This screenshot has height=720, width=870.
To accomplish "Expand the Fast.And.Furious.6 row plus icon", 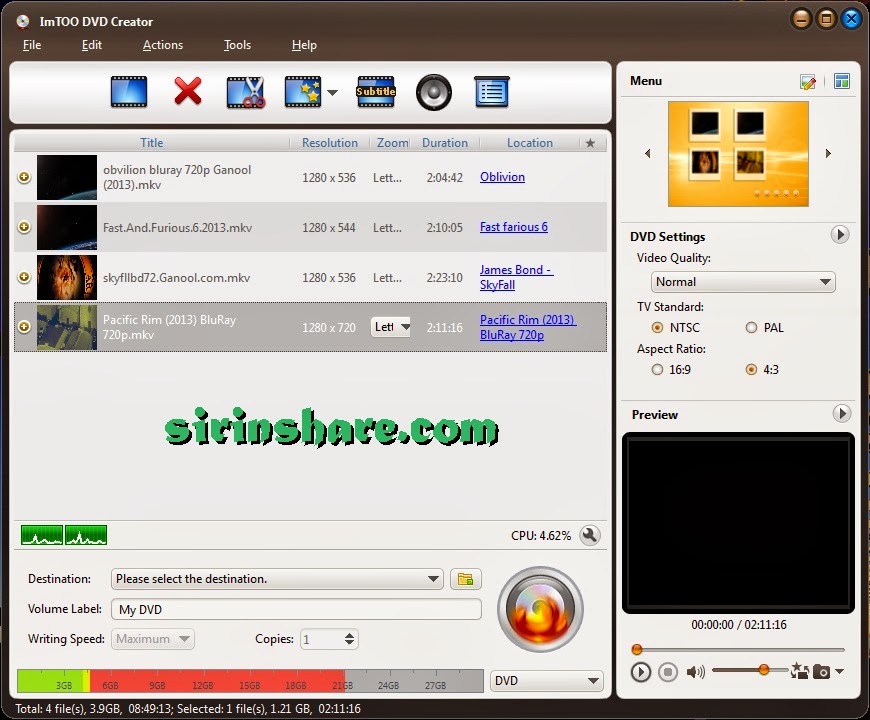I will coord(24,227).
